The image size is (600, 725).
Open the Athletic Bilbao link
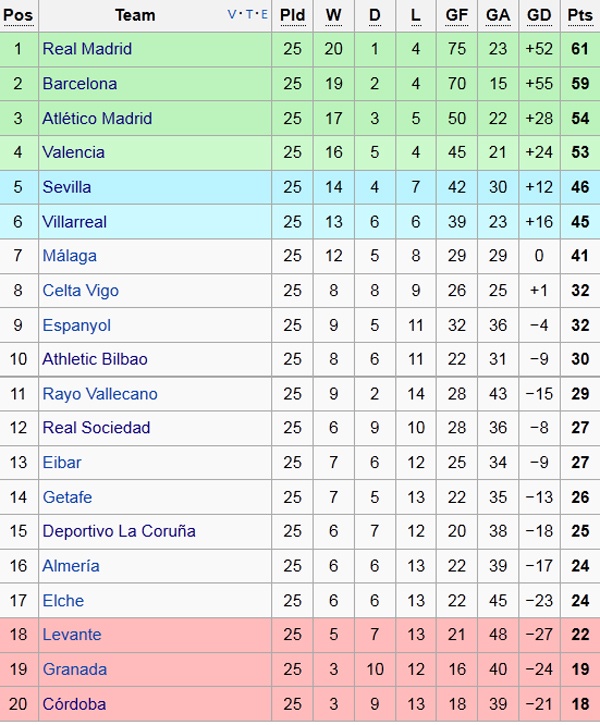click(x=94, y=359)
